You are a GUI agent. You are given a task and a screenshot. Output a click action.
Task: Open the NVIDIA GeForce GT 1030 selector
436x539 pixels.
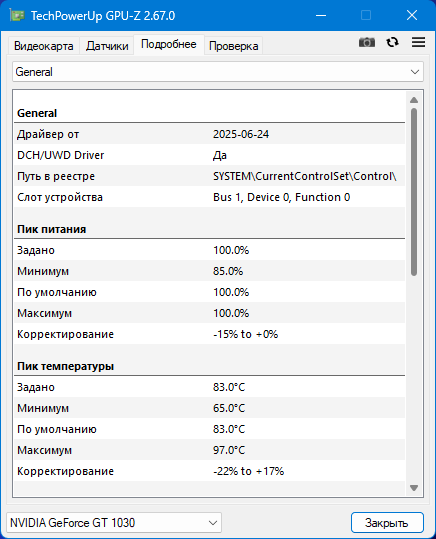pyautogui.click(x=114, y=522)
